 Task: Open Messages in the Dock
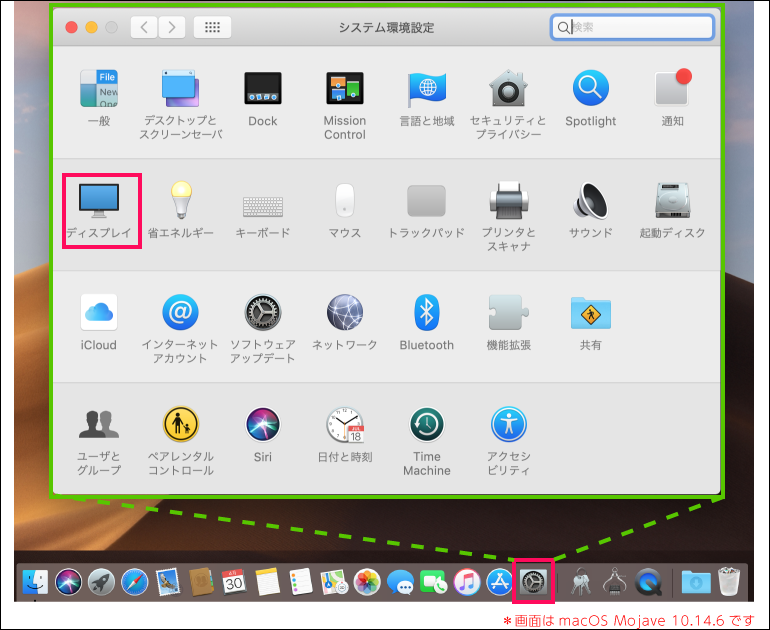(x=400, y=582)
